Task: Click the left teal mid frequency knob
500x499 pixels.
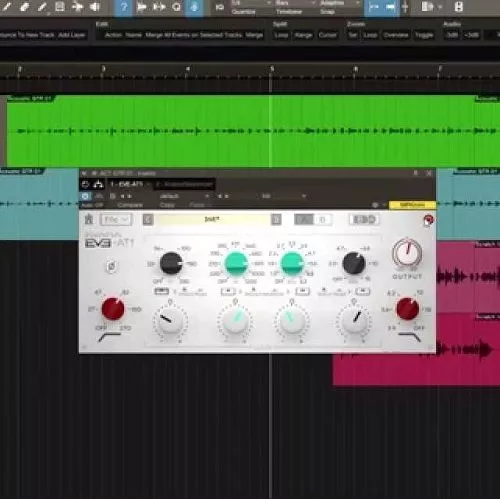Action: [x=236, y=263]
